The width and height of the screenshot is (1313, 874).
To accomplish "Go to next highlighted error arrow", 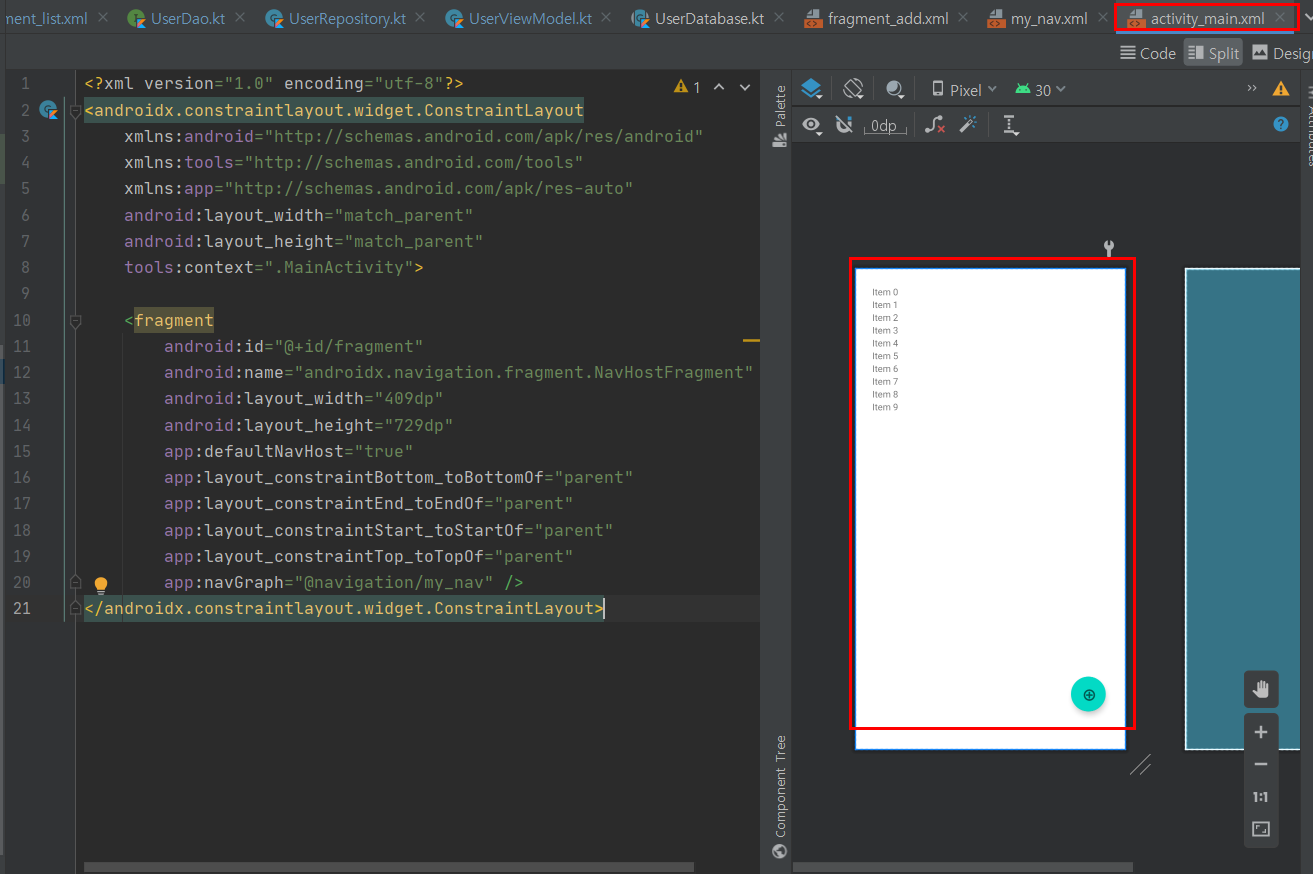I will 744,87.
